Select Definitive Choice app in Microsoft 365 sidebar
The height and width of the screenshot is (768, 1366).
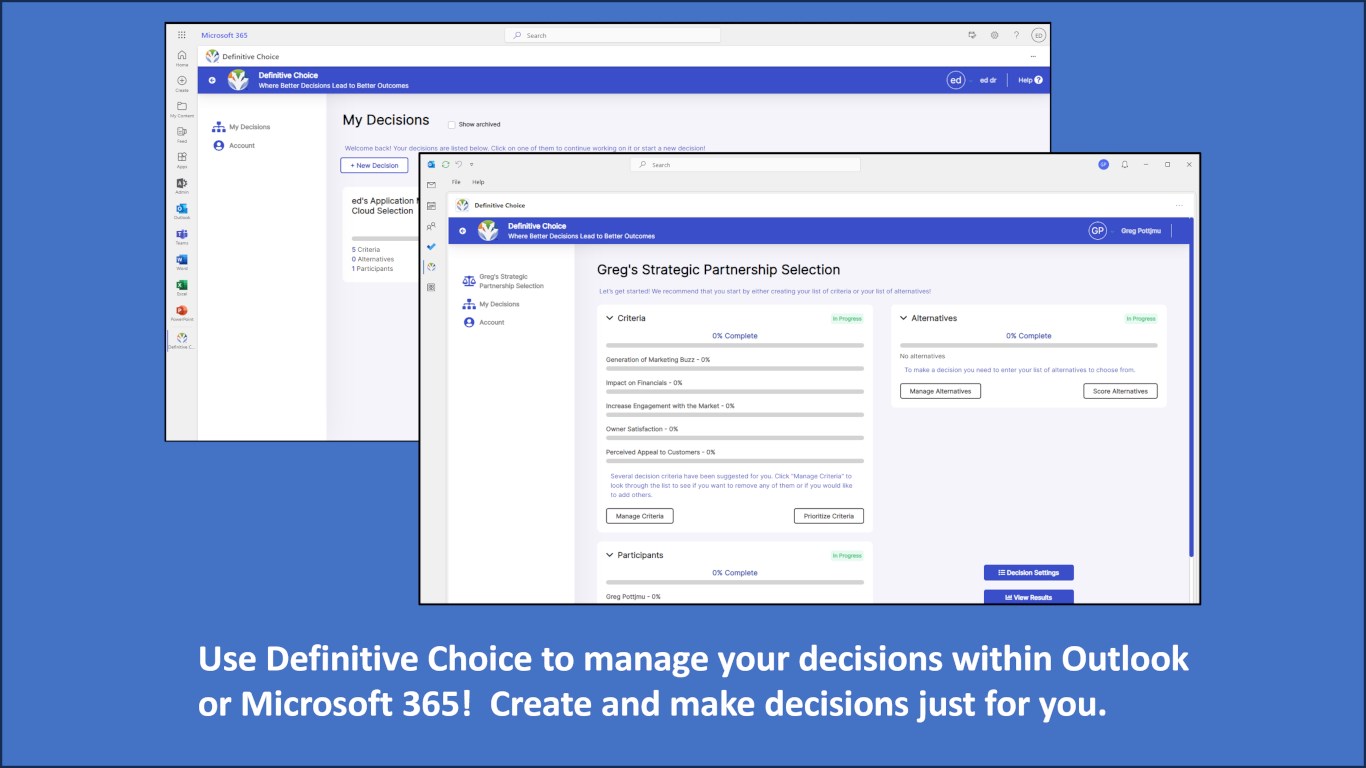pos(181,341)
